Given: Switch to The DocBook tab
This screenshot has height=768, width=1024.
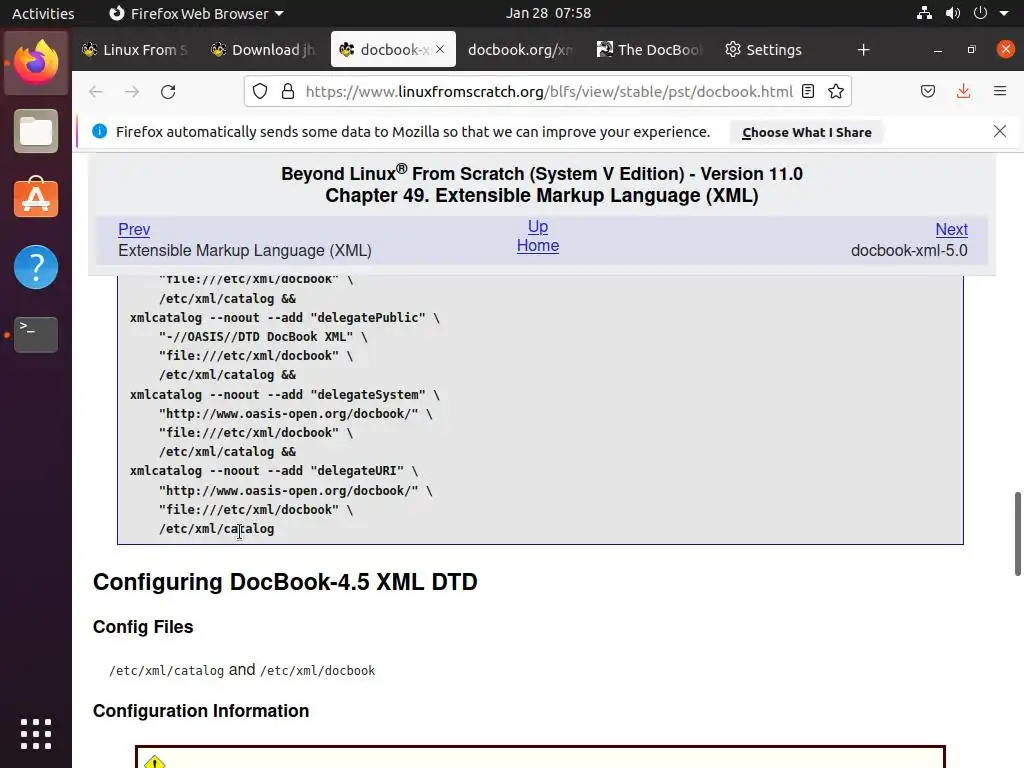Looking at the screenshot, I should [x=650, y=50].
